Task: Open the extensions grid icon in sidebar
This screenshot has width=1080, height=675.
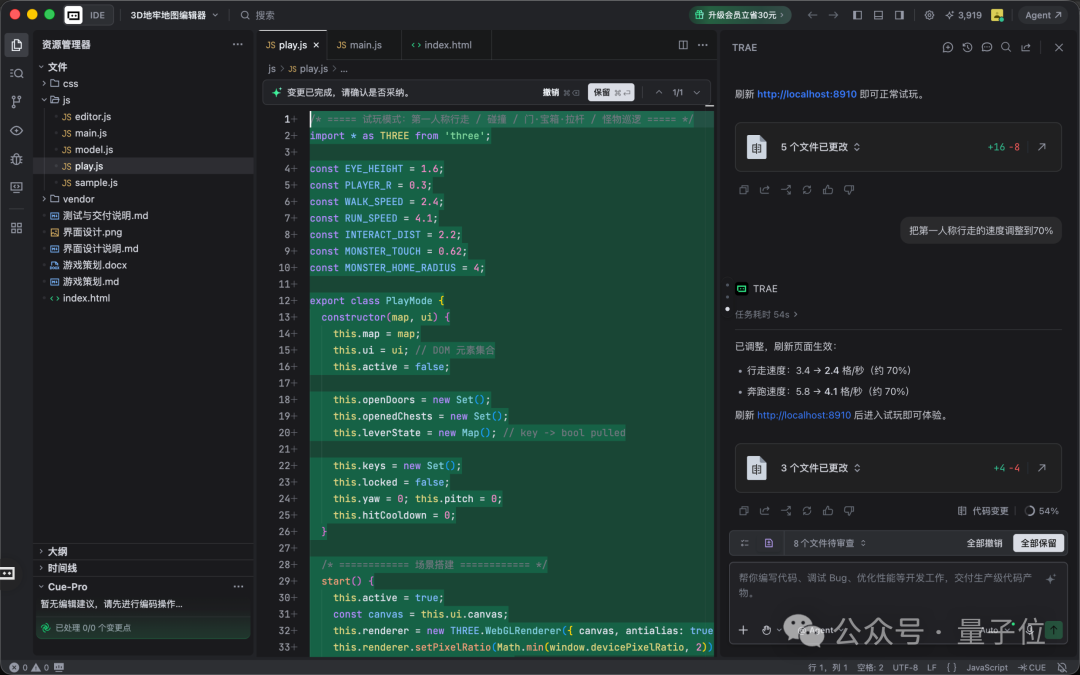Action: pos(17,228)
